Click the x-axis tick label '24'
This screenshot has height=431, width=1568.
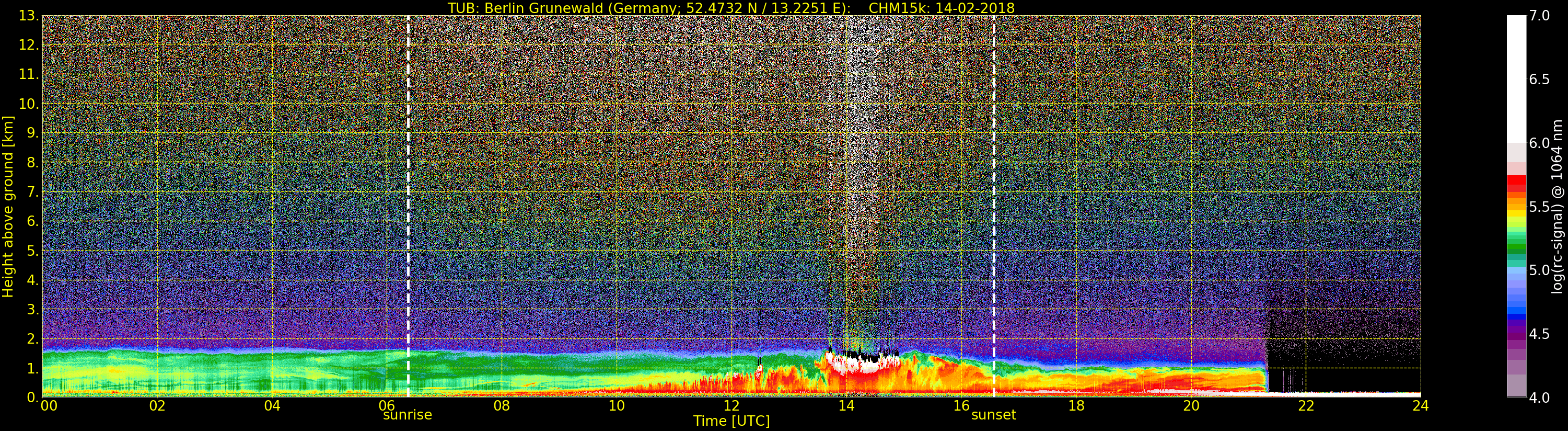click(1420, 406)
